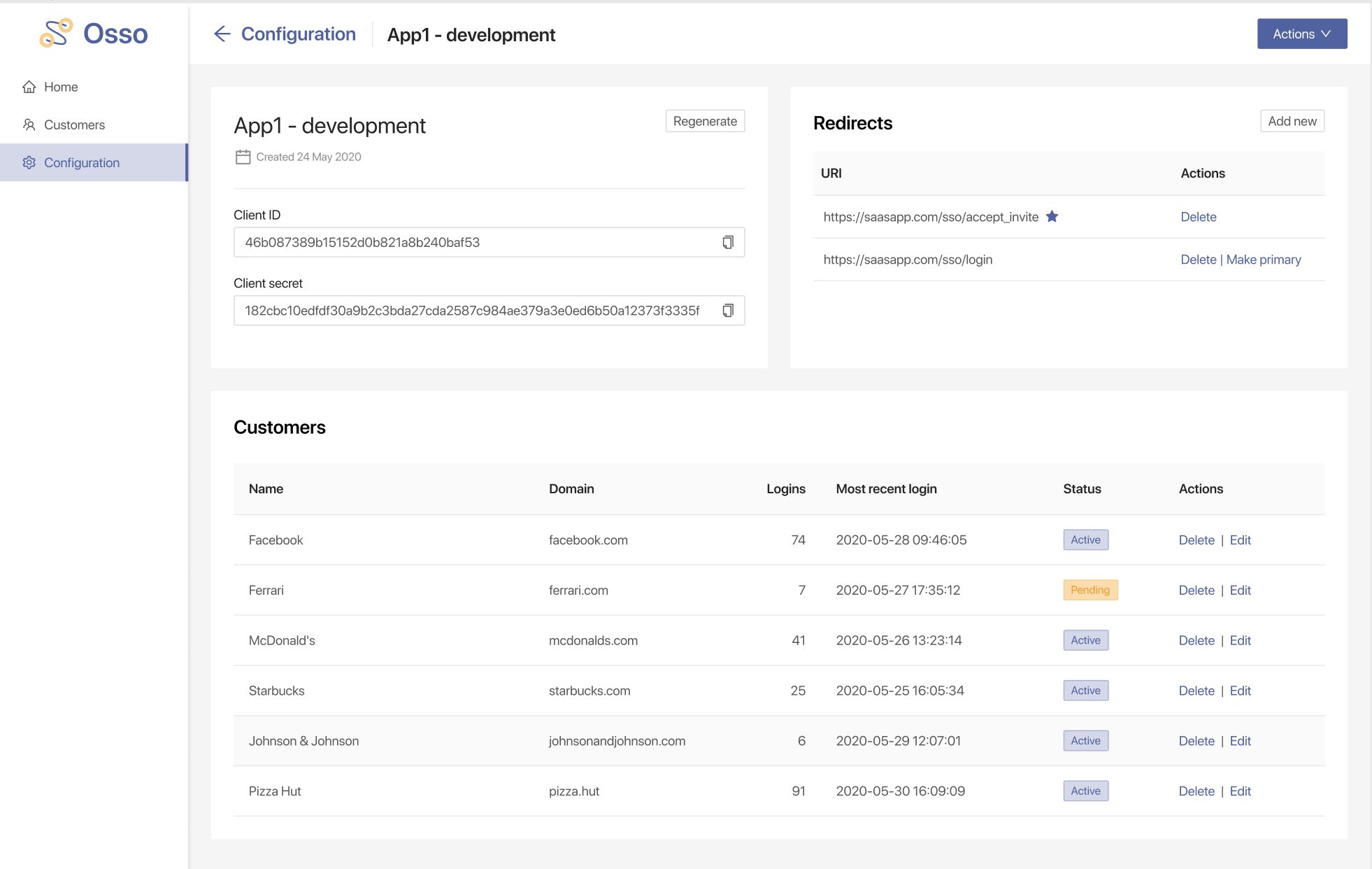Click the Home house icon in sidebar
Screen dimensions: 1372x869
coord(29,87)
